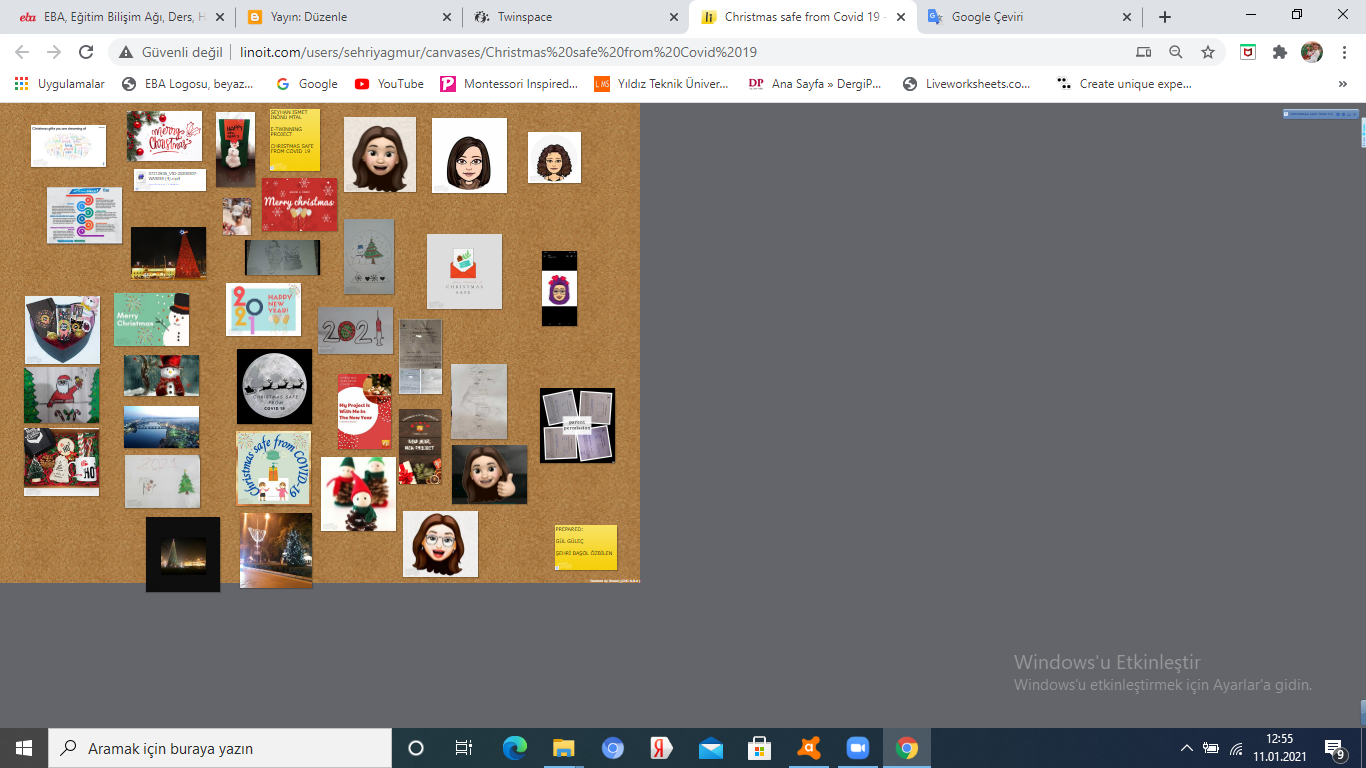
Task: Show hidden bookmarks with the double chevron
Action: (1342, 84)
